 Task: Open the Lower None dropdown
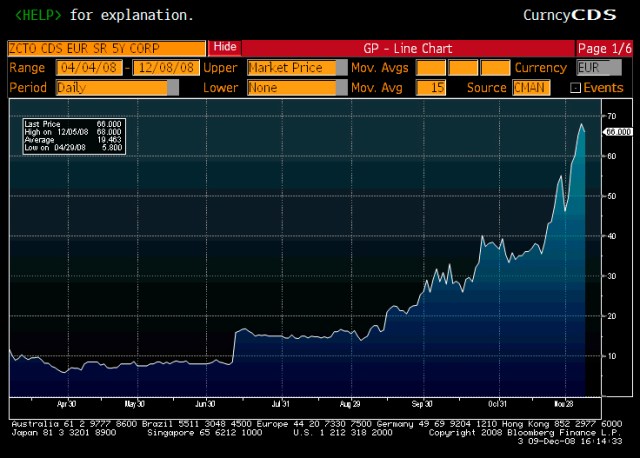[297, 88]
